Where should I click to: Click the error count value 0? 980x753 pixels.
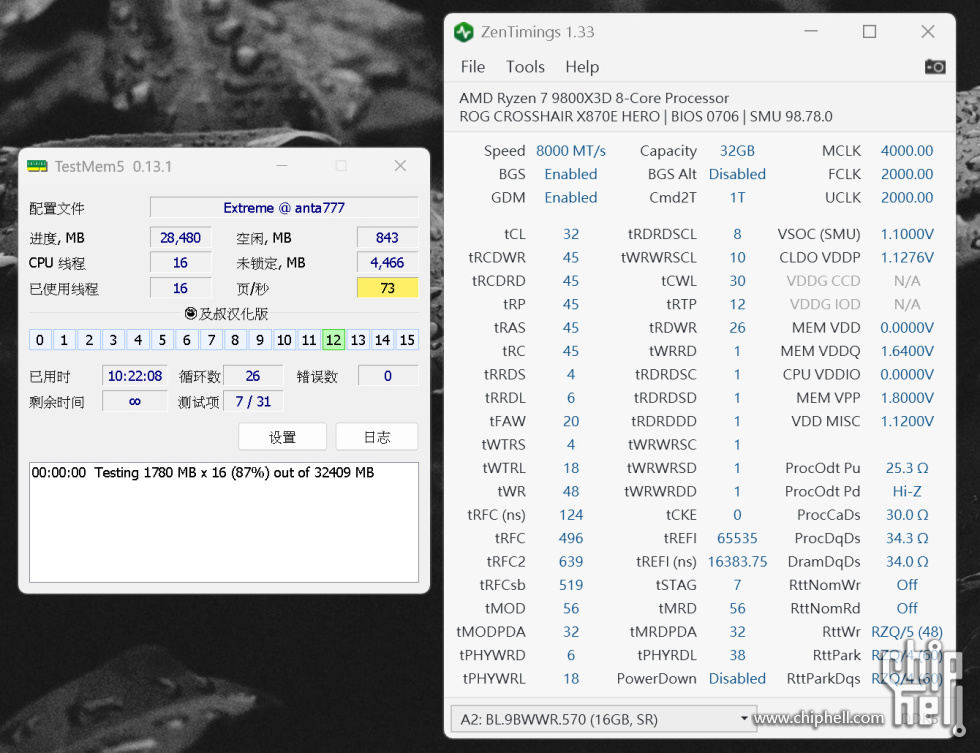click(x=388, y=376)
